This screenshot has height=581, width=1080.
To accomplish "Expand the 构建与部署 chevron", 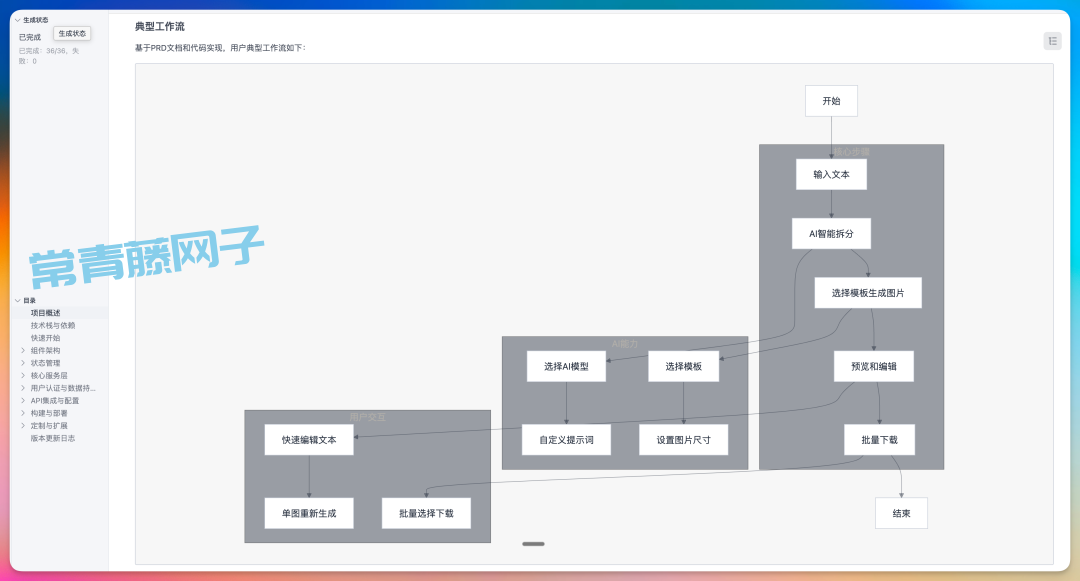I will [23, 413].
